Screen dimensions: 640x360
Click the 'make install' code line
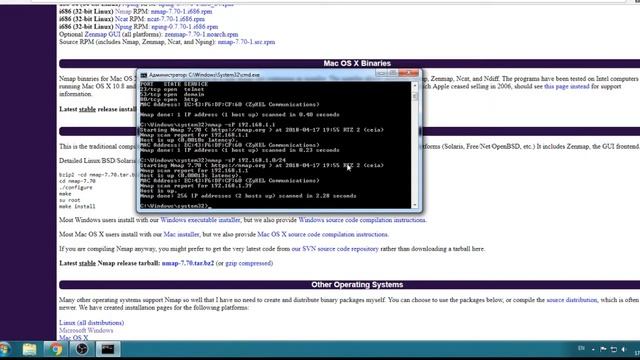pos(77,207)
